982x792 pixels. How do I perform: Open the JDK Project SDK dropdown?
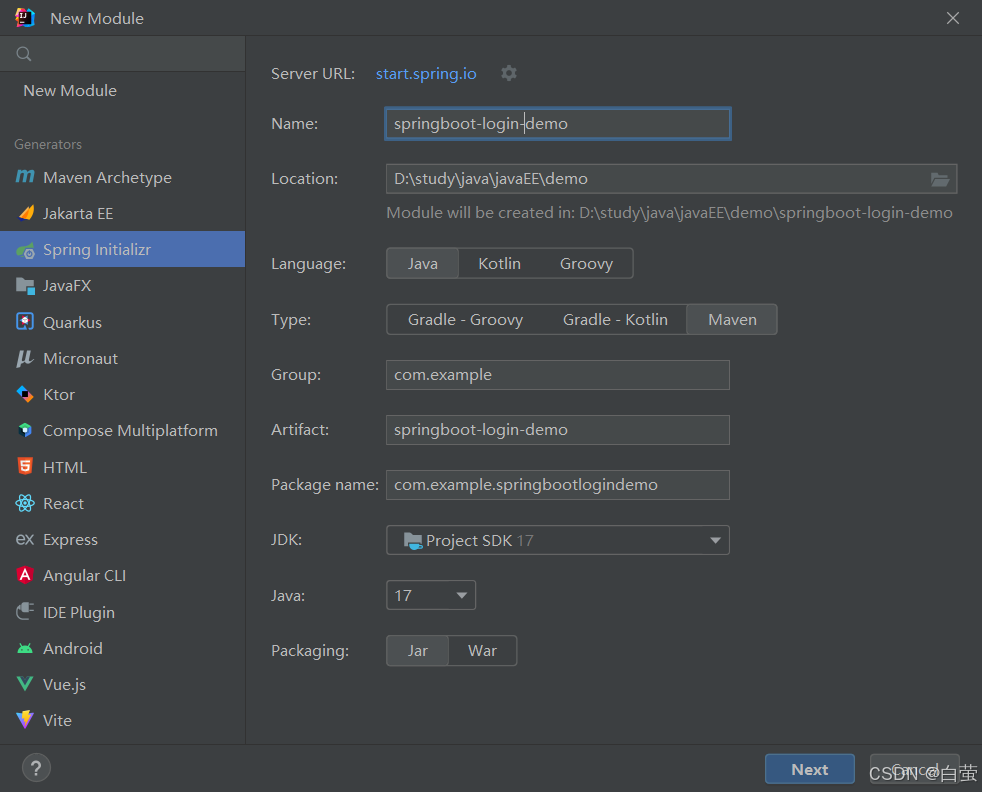pyautogui.click(x=557, y=540)
